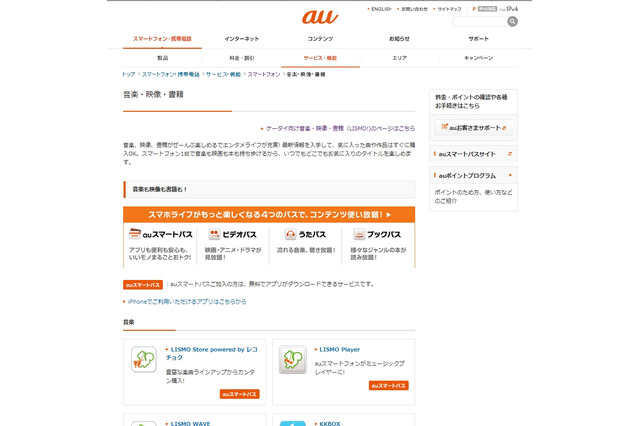The image size is (640, 426).
Task: Open the LISMO! ケータイ向け page link
Action: [340, 128]
